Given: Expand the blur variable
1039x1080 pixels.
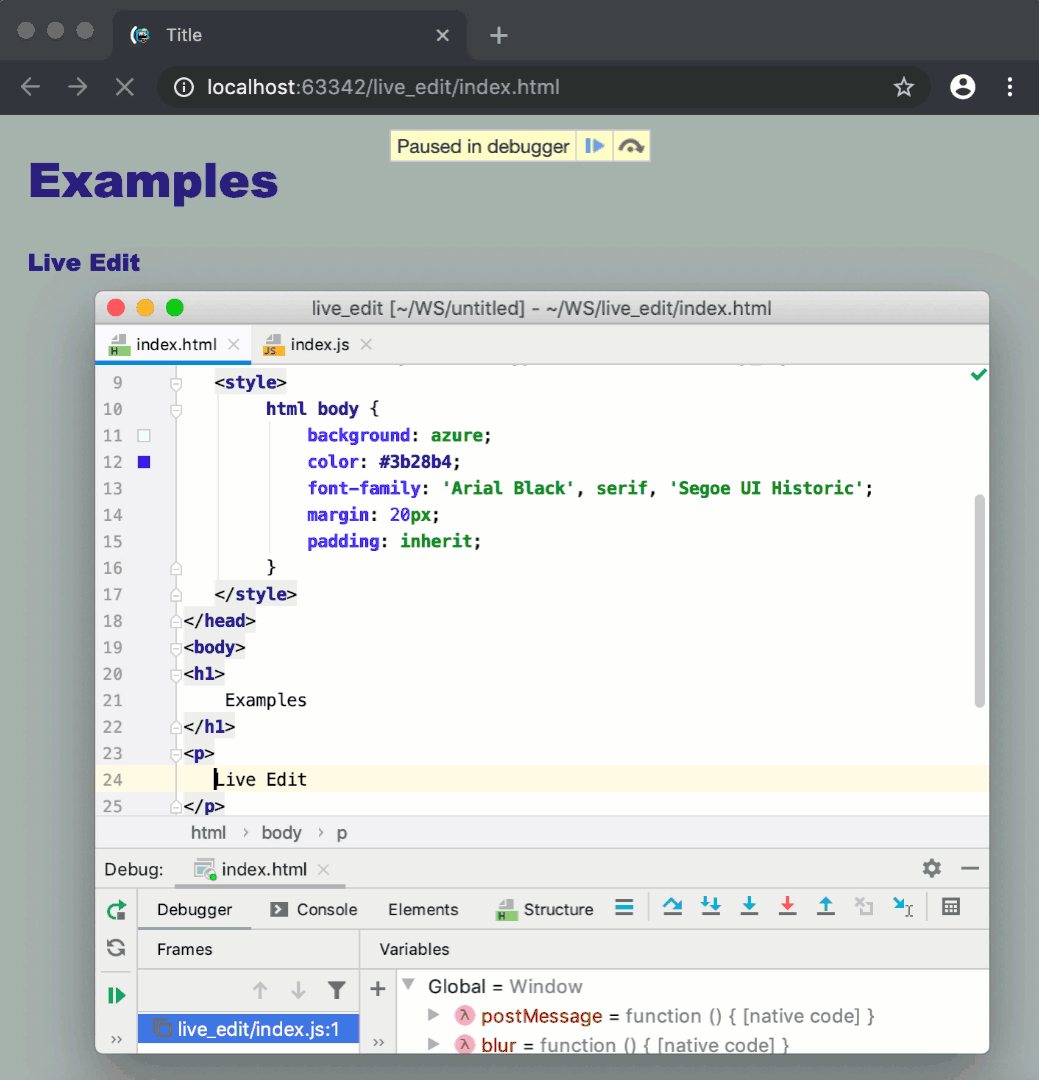Looking at the screenshot, I should coord(433,1044).
